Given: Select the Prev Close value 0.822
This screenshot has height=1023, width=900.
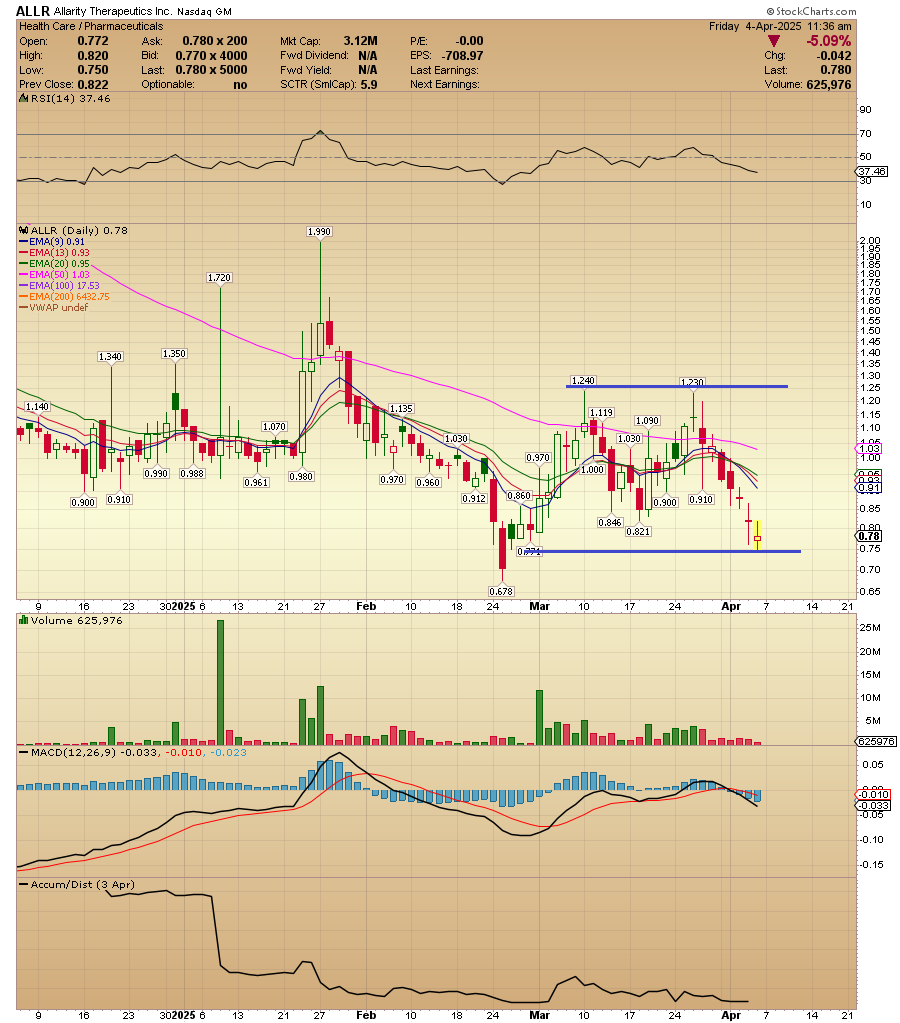Looking at the screenshot, I should tap(93, 85).
